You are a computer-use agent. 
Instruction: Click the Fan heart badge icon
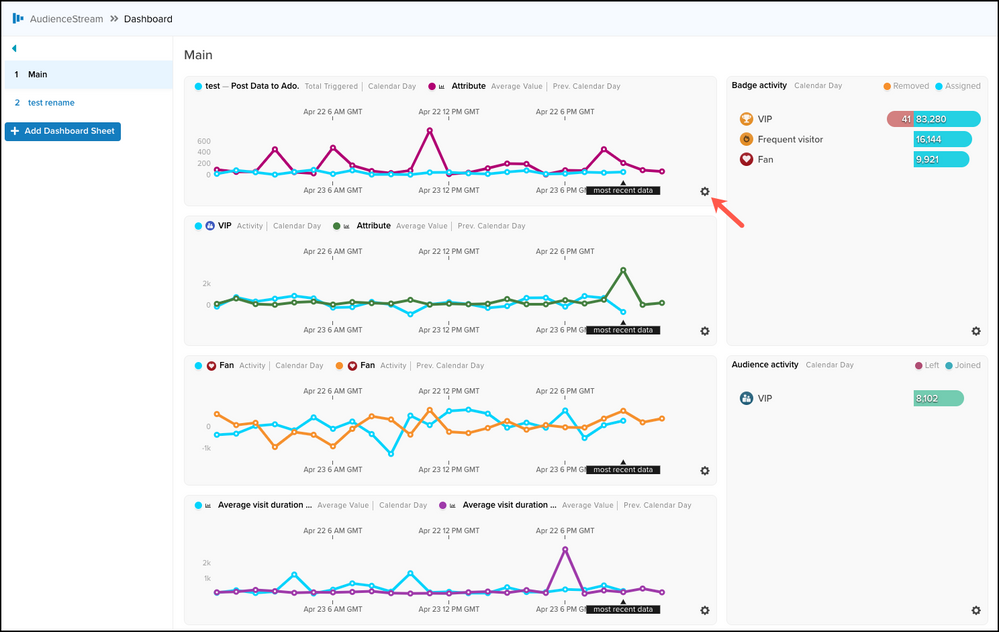[746, 159]
